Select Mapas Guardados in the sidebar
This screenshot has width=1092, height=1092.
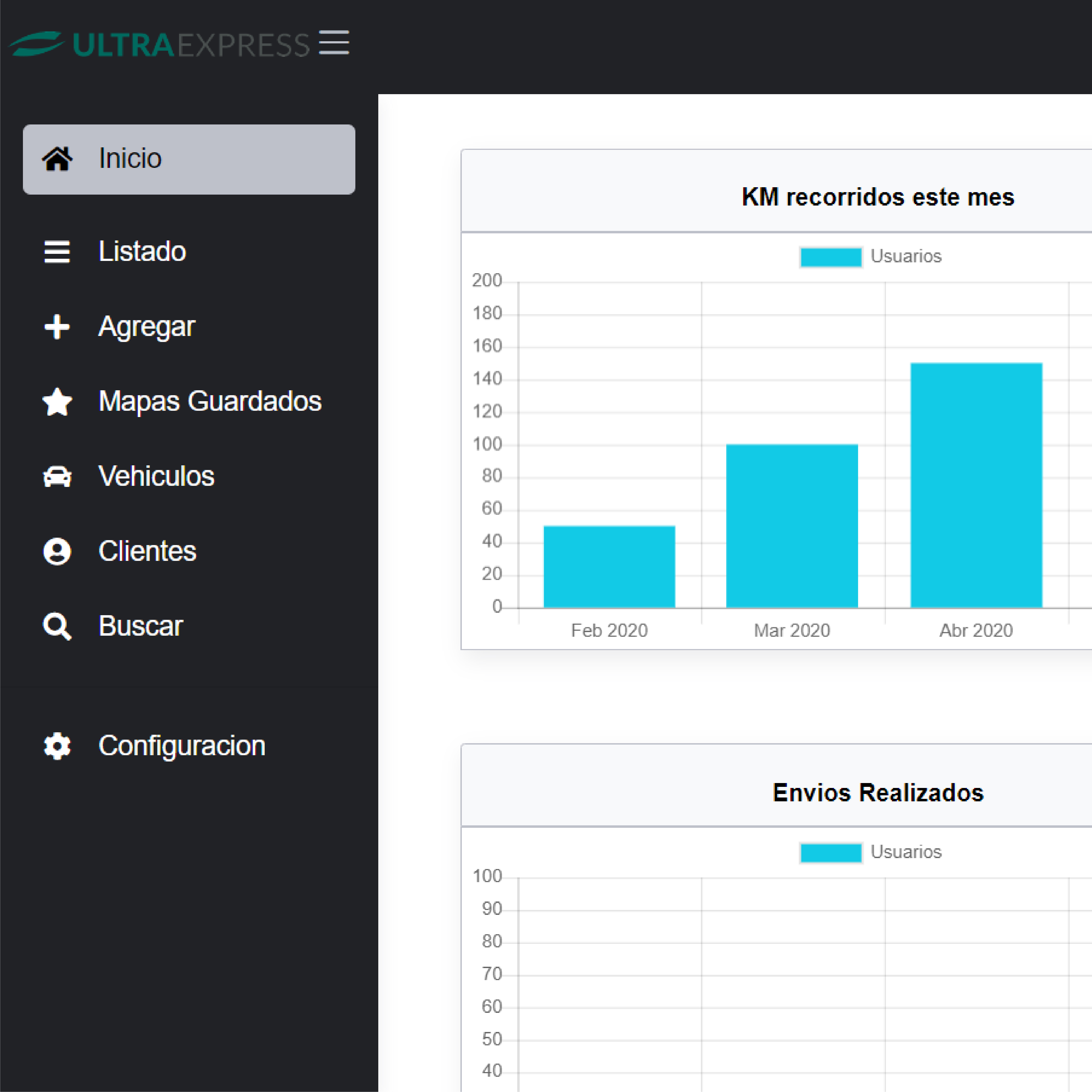(210, 401)
